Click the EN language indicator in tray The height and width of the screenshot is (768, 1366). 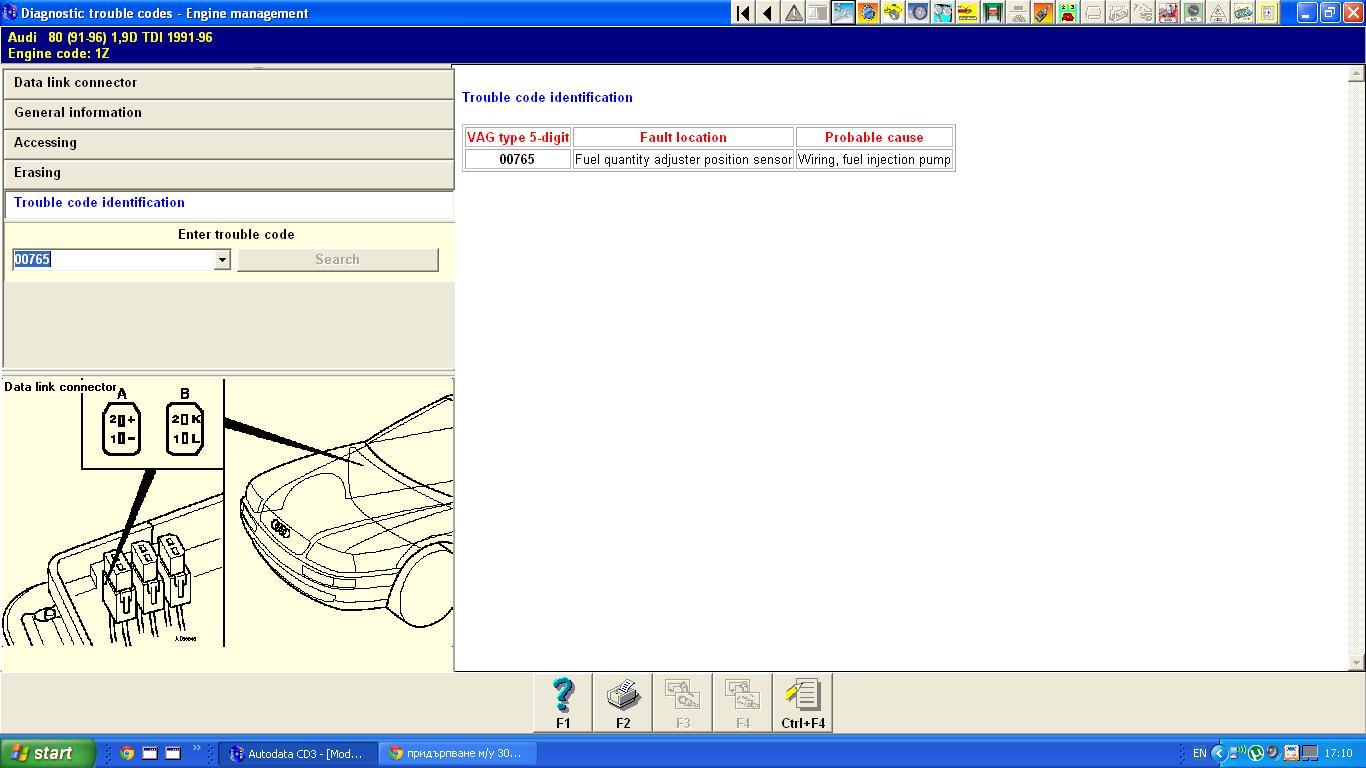(1200, 754)
